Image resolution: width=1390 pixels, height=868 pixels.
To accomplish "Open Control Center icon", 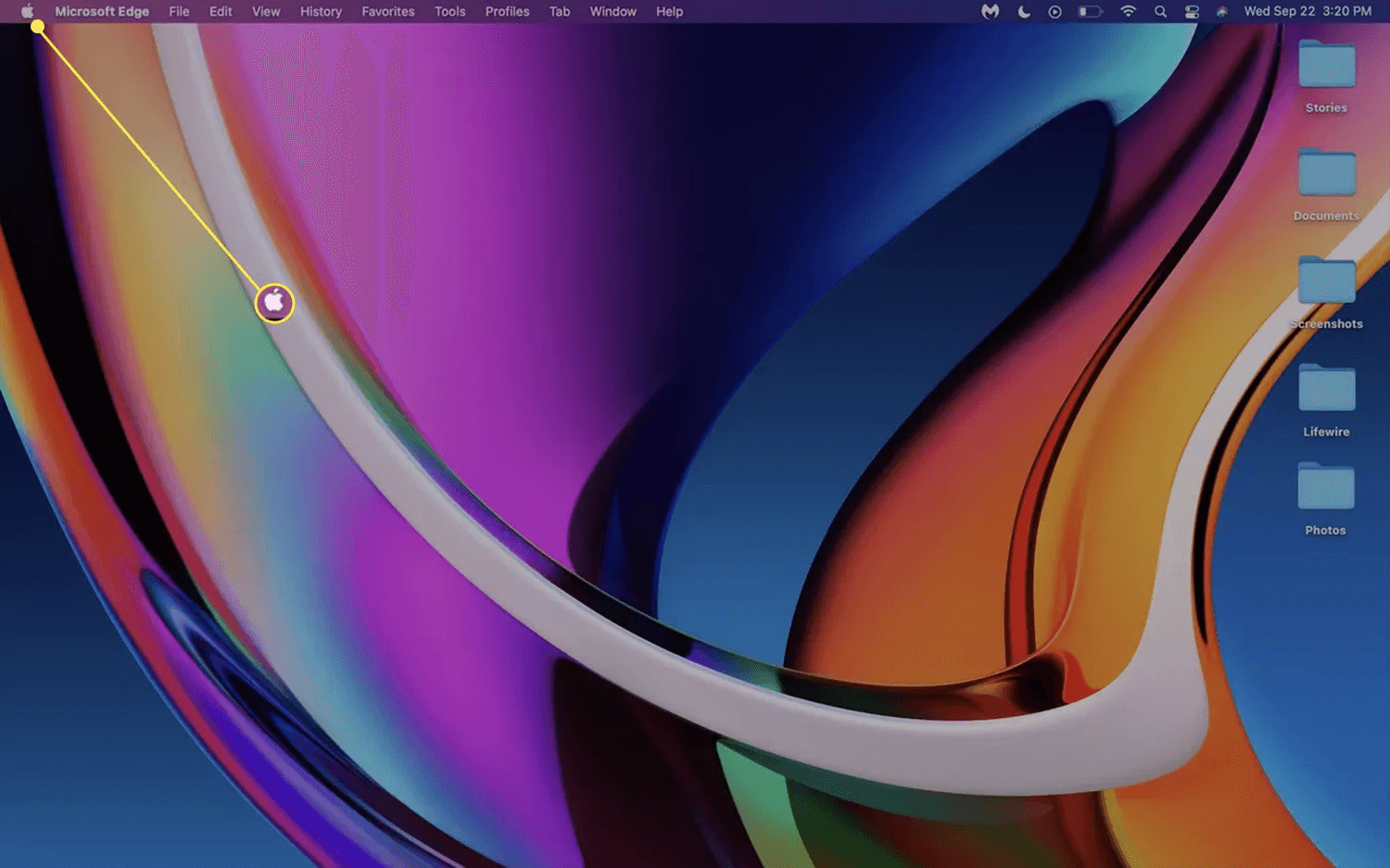I will click(x=1192, y=11).
